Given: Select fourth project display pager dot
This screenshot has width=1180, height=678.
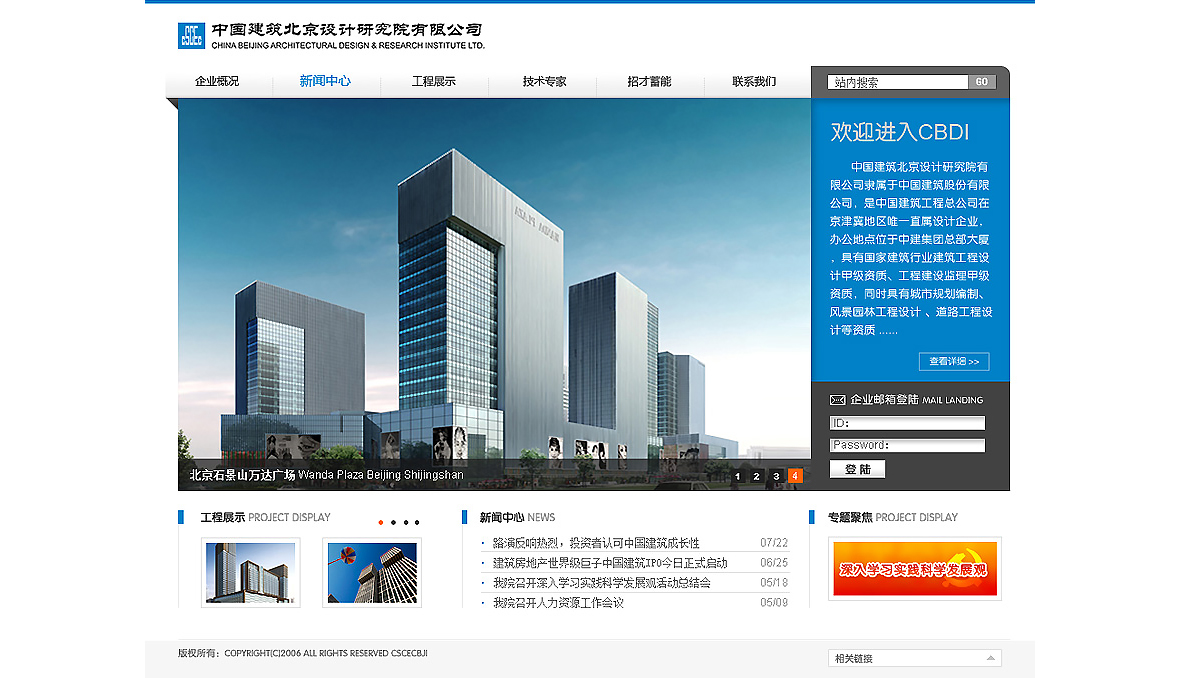Looking at the screenshot, I should coord(417,522).
